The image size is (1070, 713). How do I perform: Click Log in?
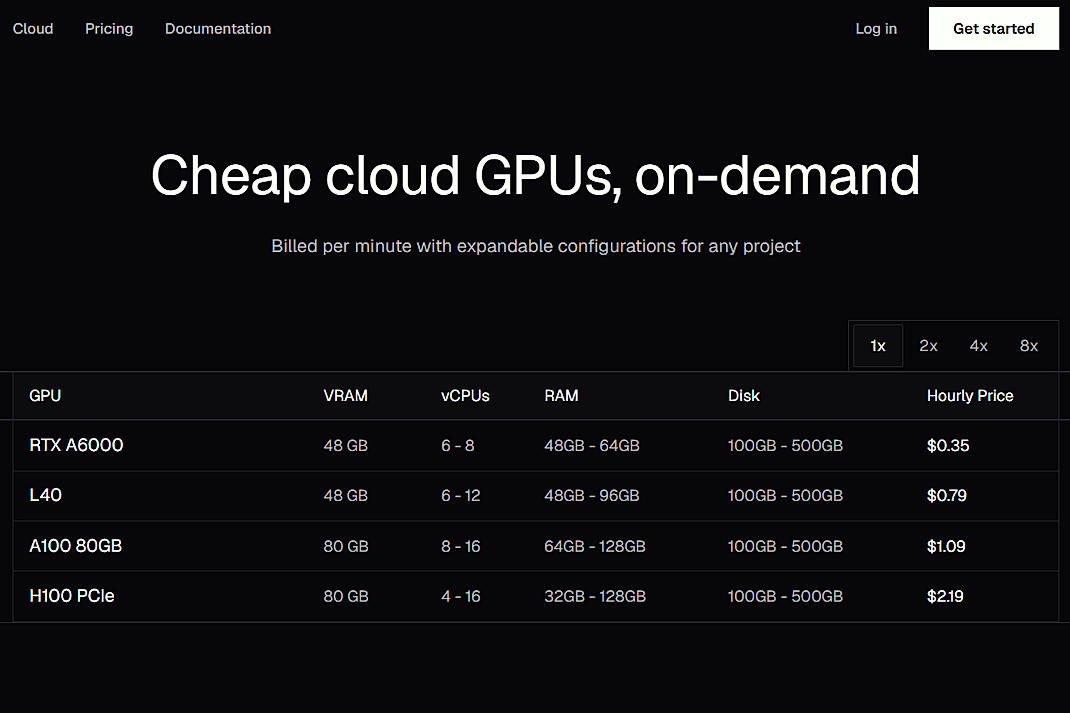coord(876,29)
